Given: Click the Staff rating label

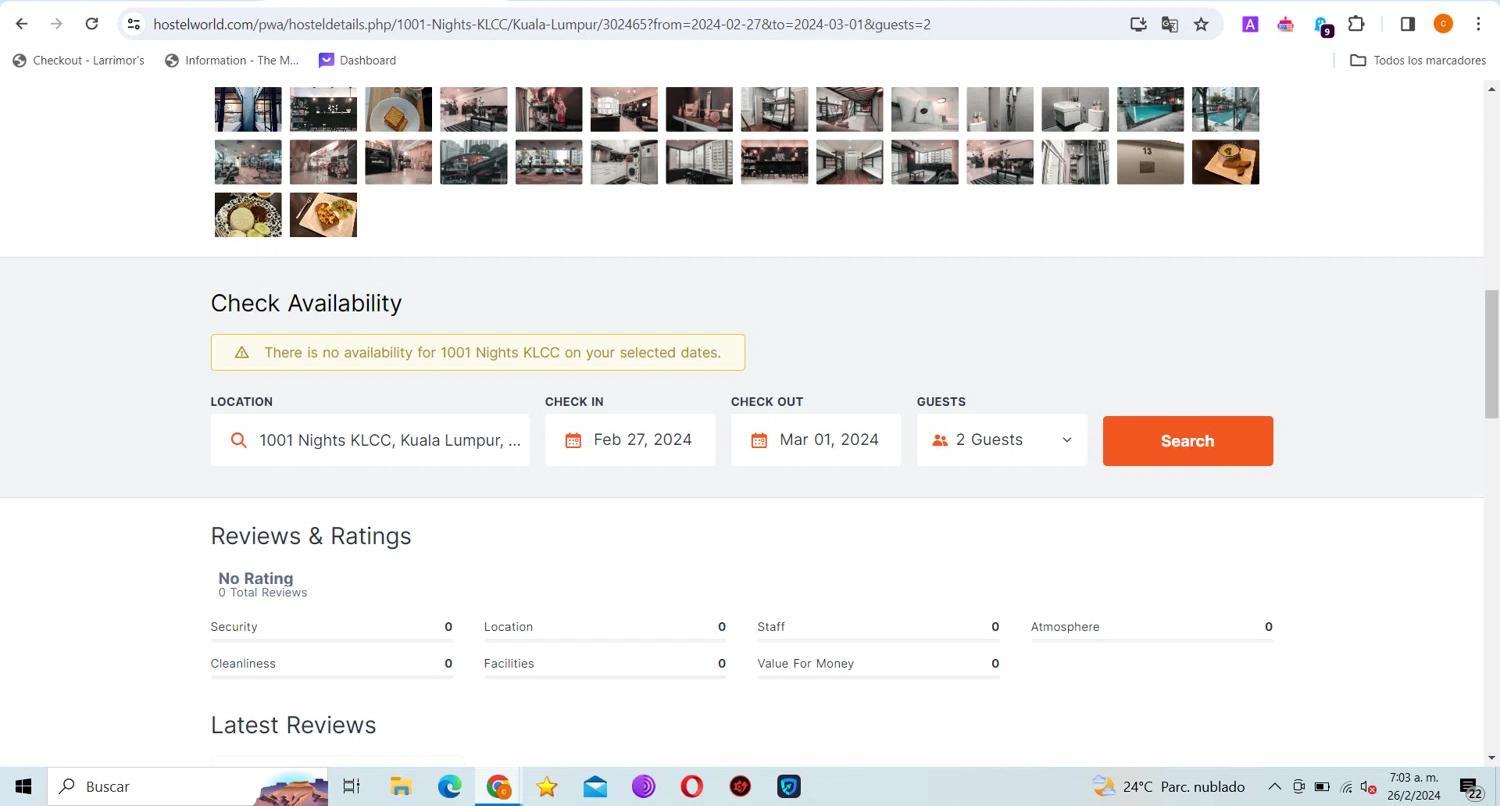Looking at the screenshot, I should click(x=771, y=627).
